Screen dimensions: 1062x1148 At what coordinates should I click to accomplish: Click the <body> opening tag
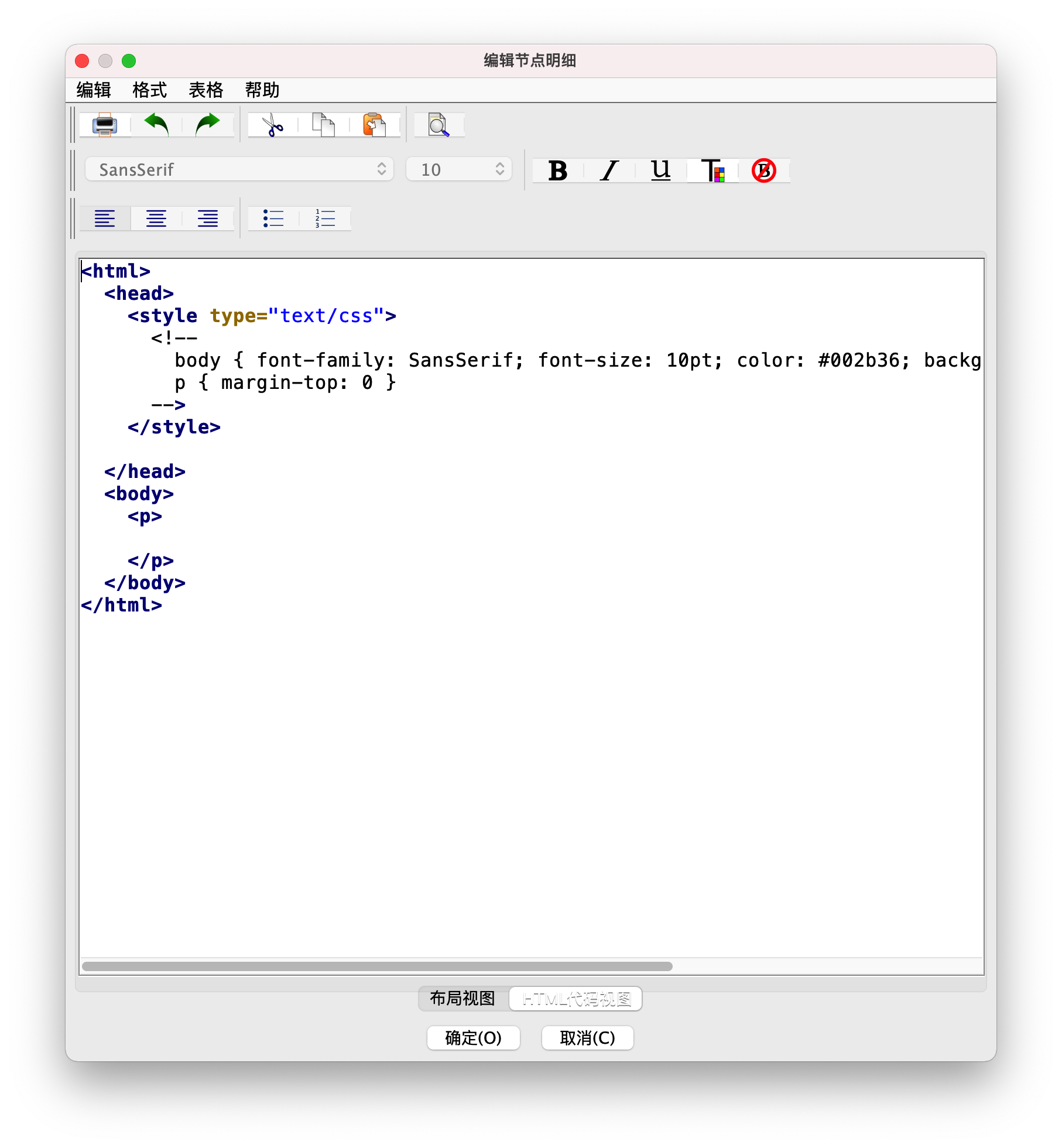(139, 494)
